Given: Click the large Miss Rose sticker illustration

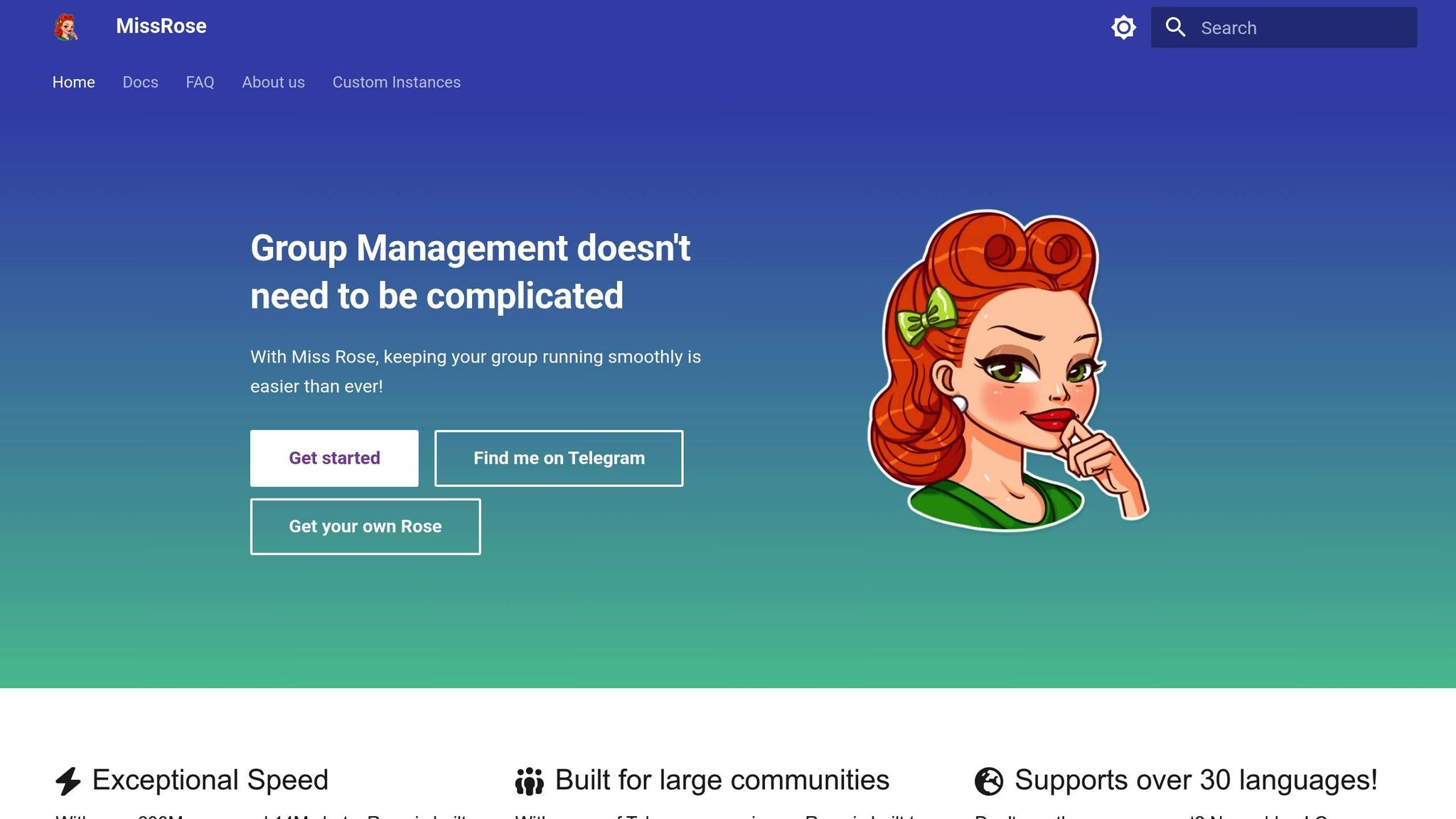Looking at the screenshot, I should point(1008,370).
